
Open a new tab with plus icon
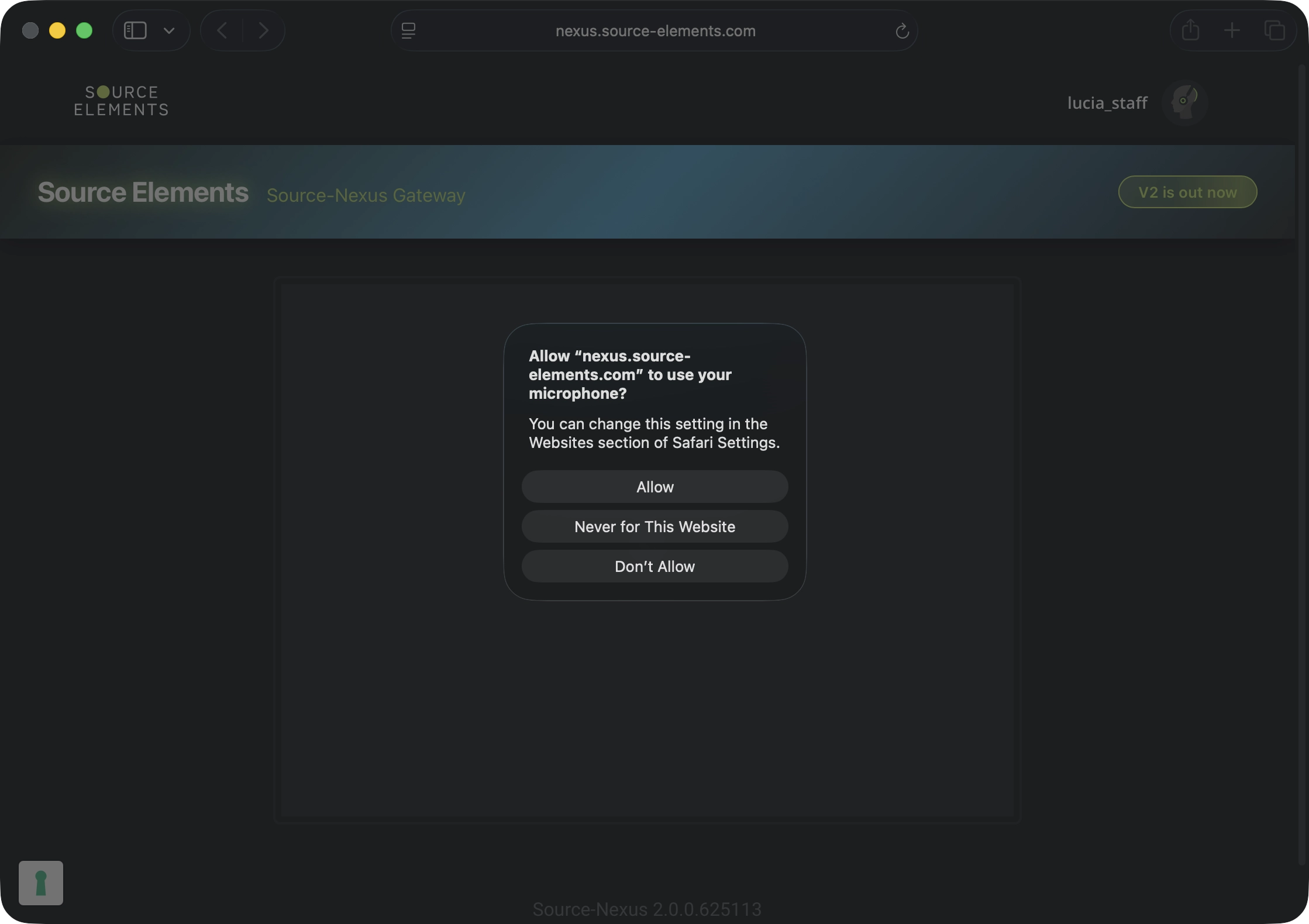(x=1232, y=30)
